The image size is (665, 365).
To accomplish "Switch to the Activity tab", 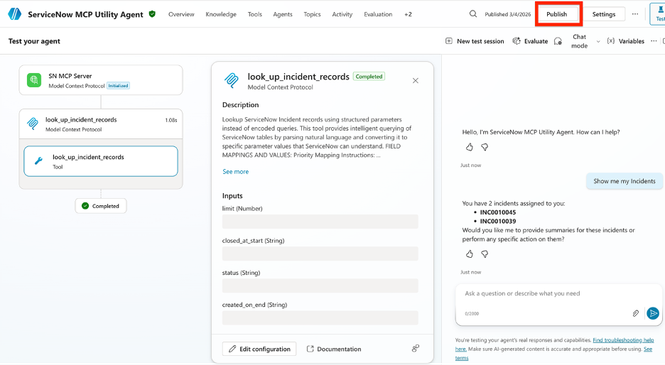I will coord(342,14).
